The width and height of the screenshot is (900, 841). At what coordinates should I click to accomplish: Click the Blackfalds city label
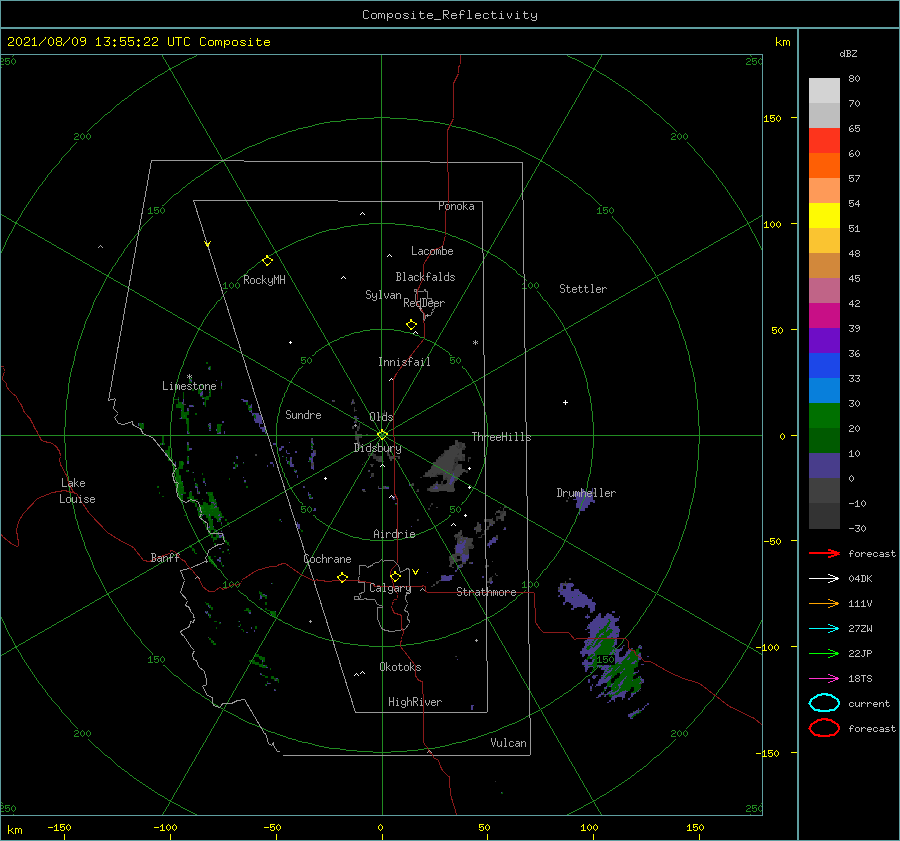coord(425,277)
